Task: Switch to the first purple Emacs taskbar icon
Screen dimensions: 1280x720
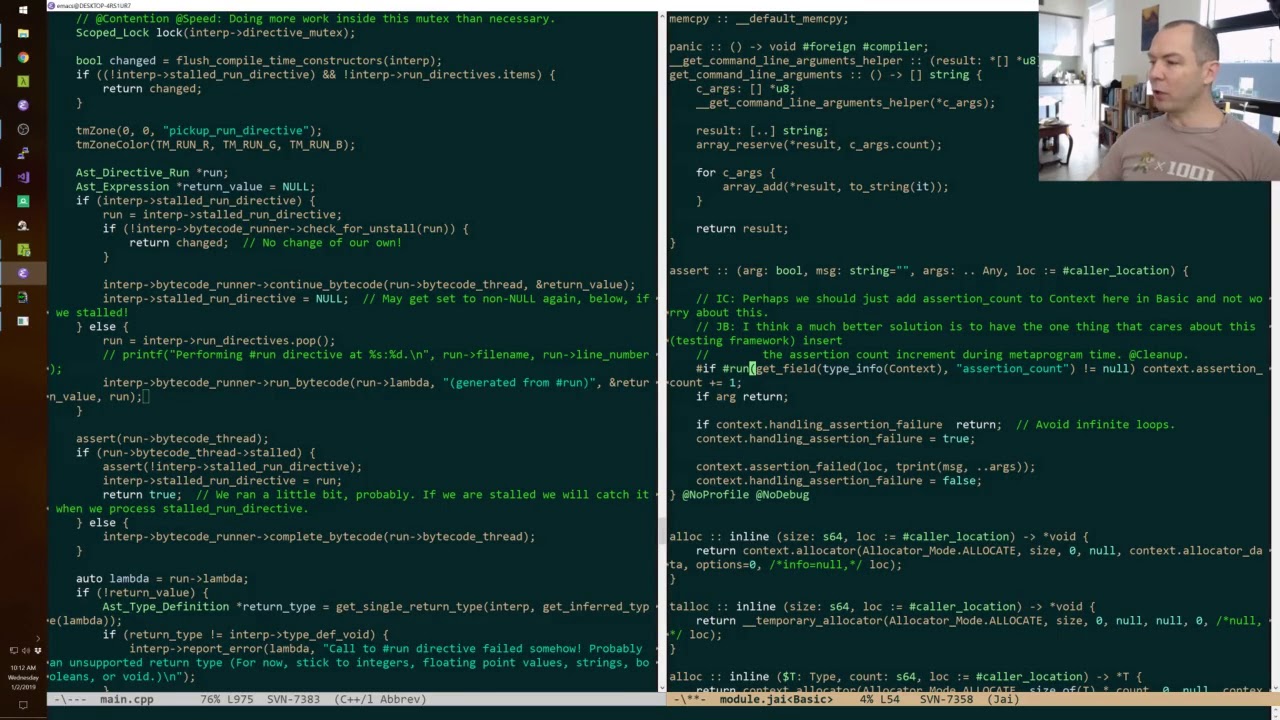Action: point(23,105)
